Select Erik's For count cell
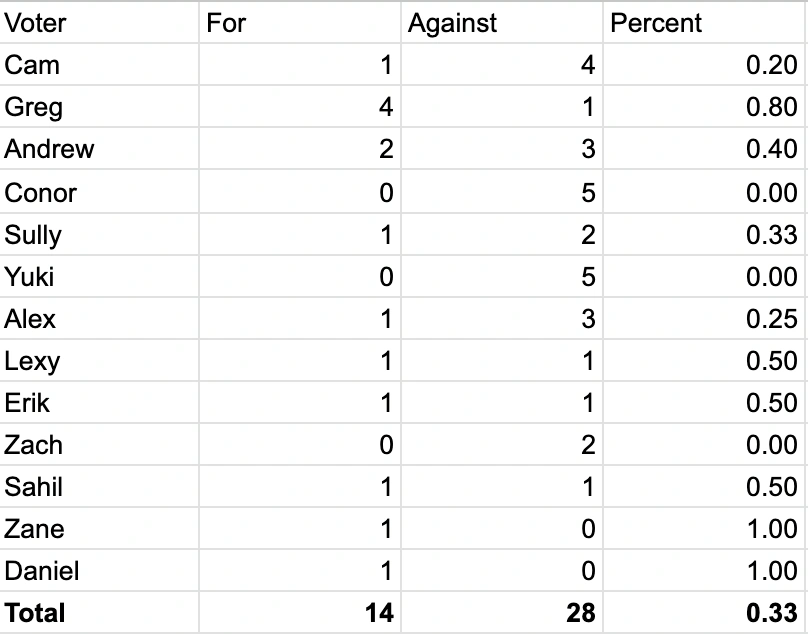 click(x=386, y=403)
